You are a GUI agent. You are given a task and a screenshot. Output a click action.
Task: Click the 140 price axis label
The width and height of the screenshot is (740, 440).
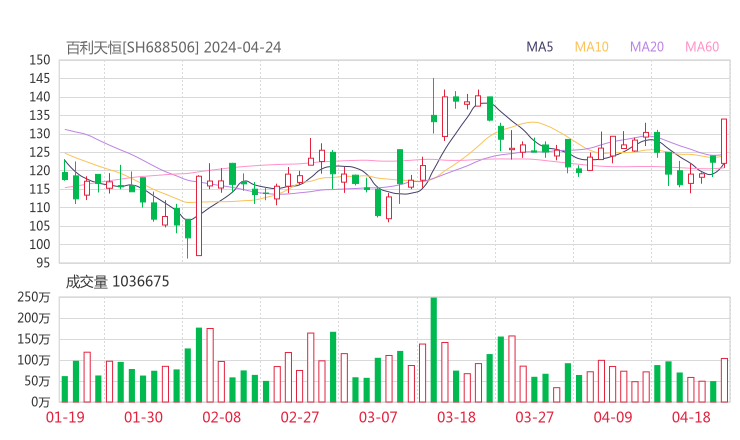click(x=40, y=97)
